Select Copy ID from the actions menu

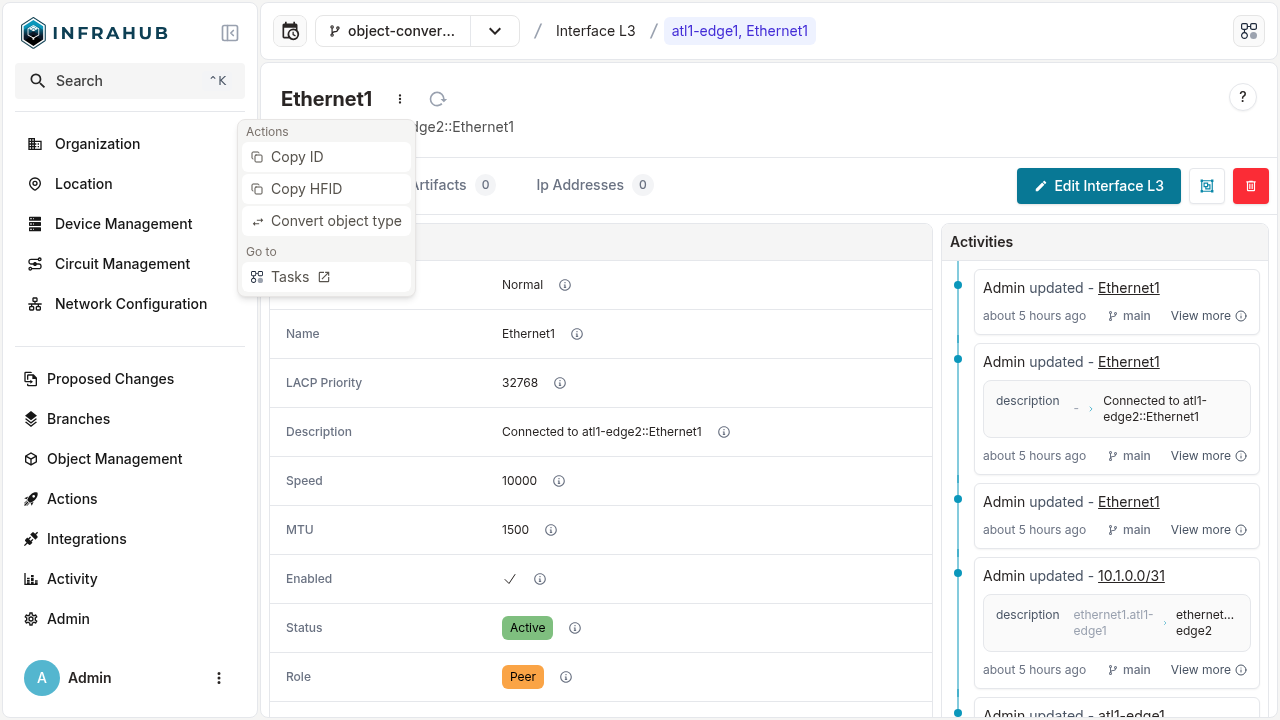pos(296,156)
